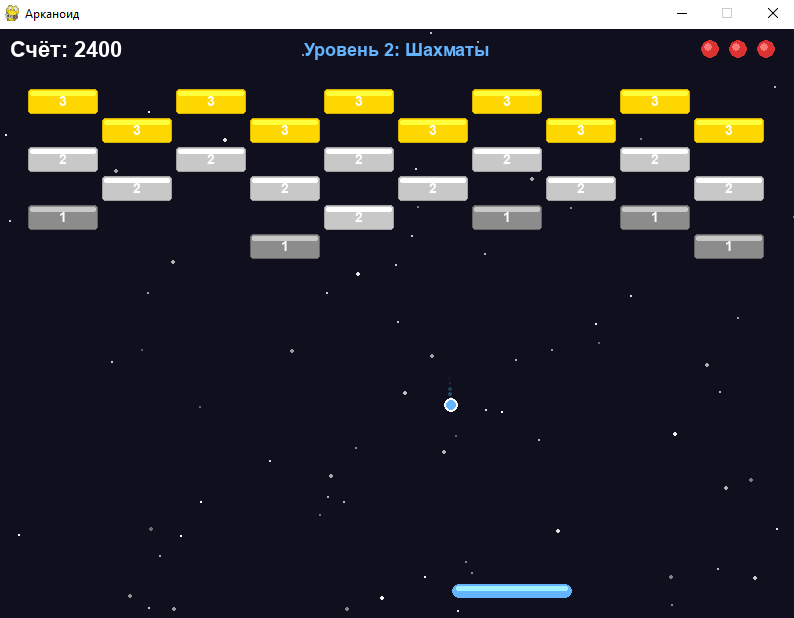
Task: Click the rightmost silver 2 brick in fourth row
Action: (729, 188)
